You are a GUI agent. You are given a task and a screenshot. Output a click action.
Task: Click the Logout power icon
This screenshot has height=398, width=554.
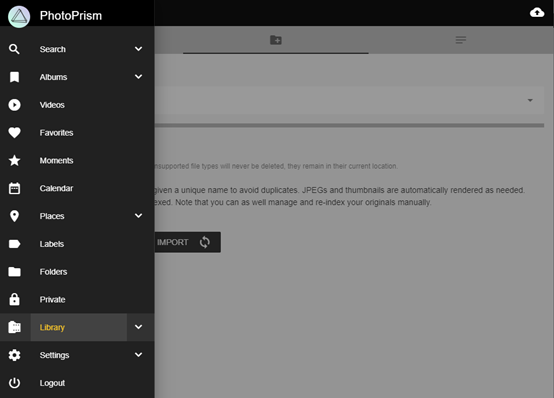14,383
